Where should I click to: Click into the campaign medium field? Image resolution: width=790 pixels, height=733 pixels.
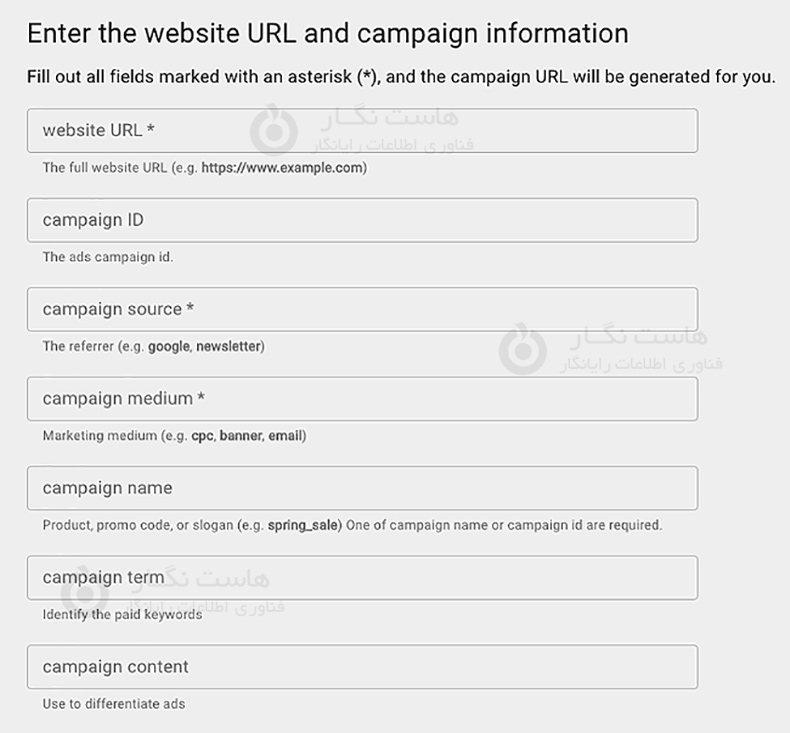(362, 399)
